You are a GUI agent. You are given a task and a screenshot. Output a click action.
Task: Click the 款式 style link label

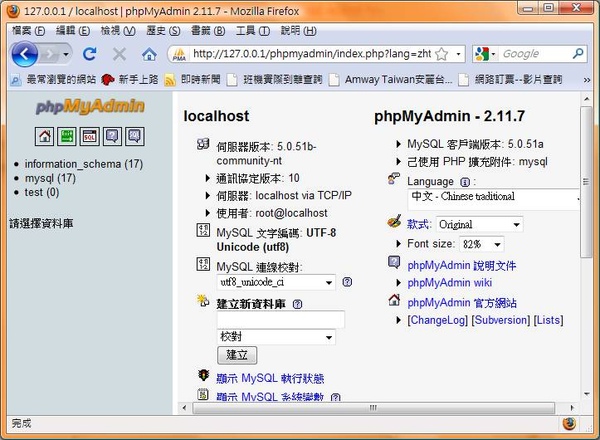[419, 224]
